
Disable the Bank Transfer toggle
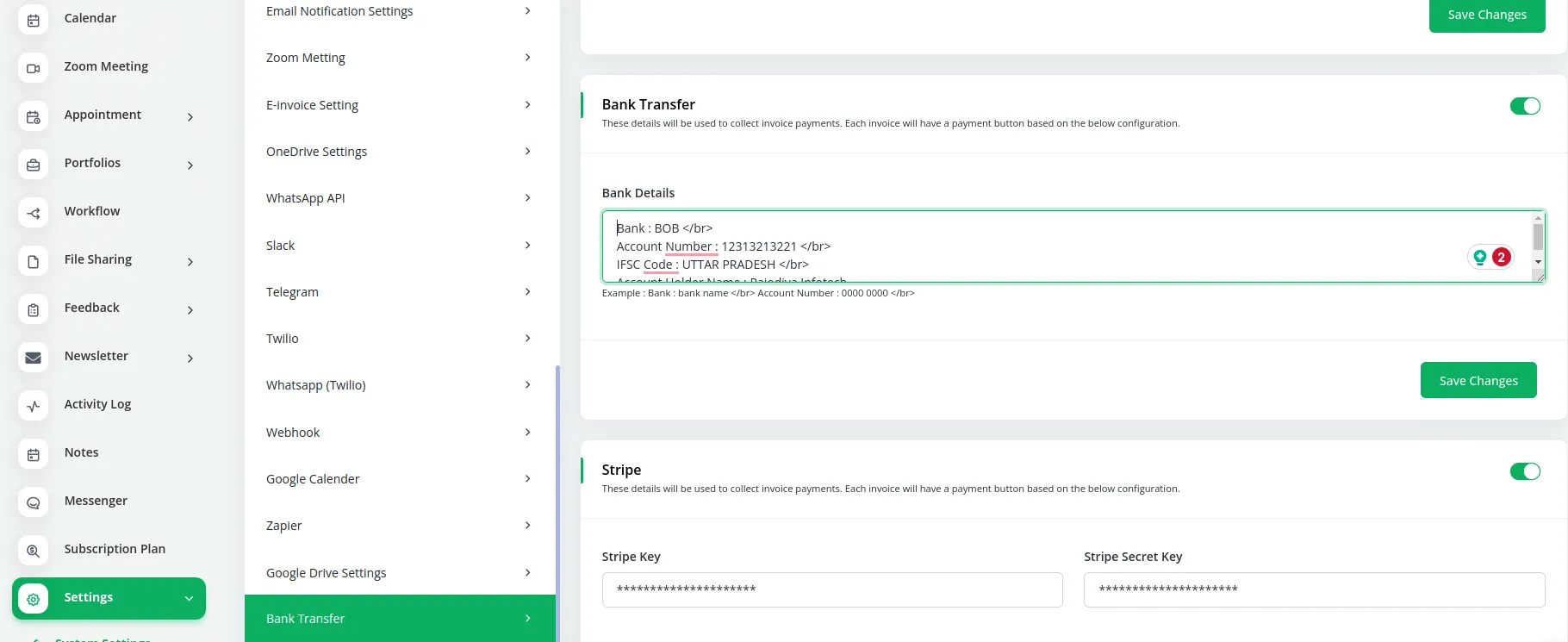(1524, 106)
